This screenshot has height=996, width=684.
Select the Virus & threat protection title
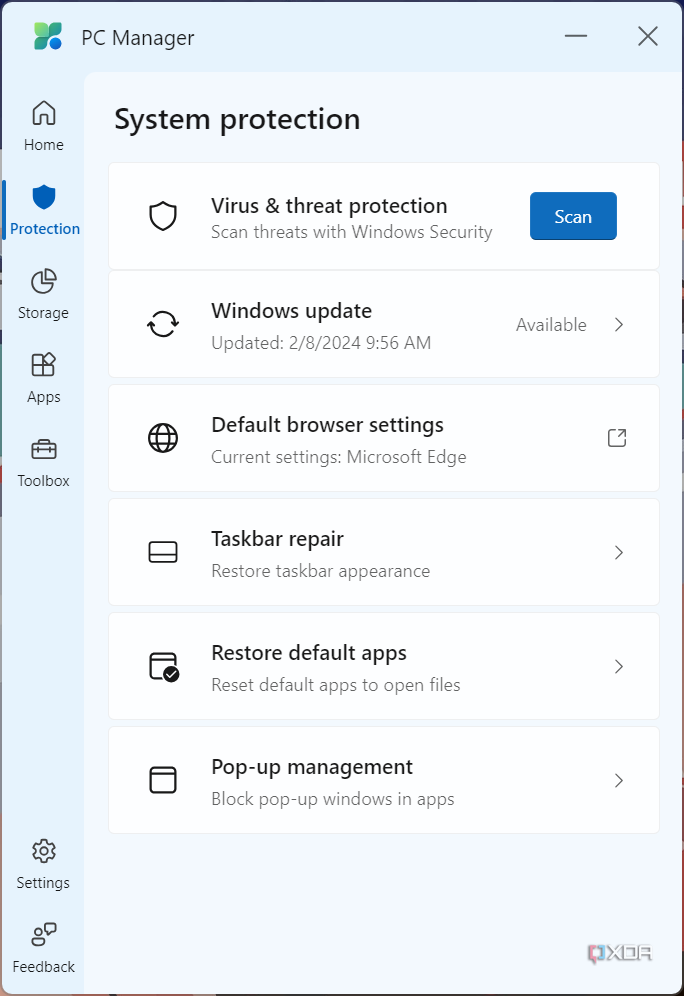click(x=329, y=206)
